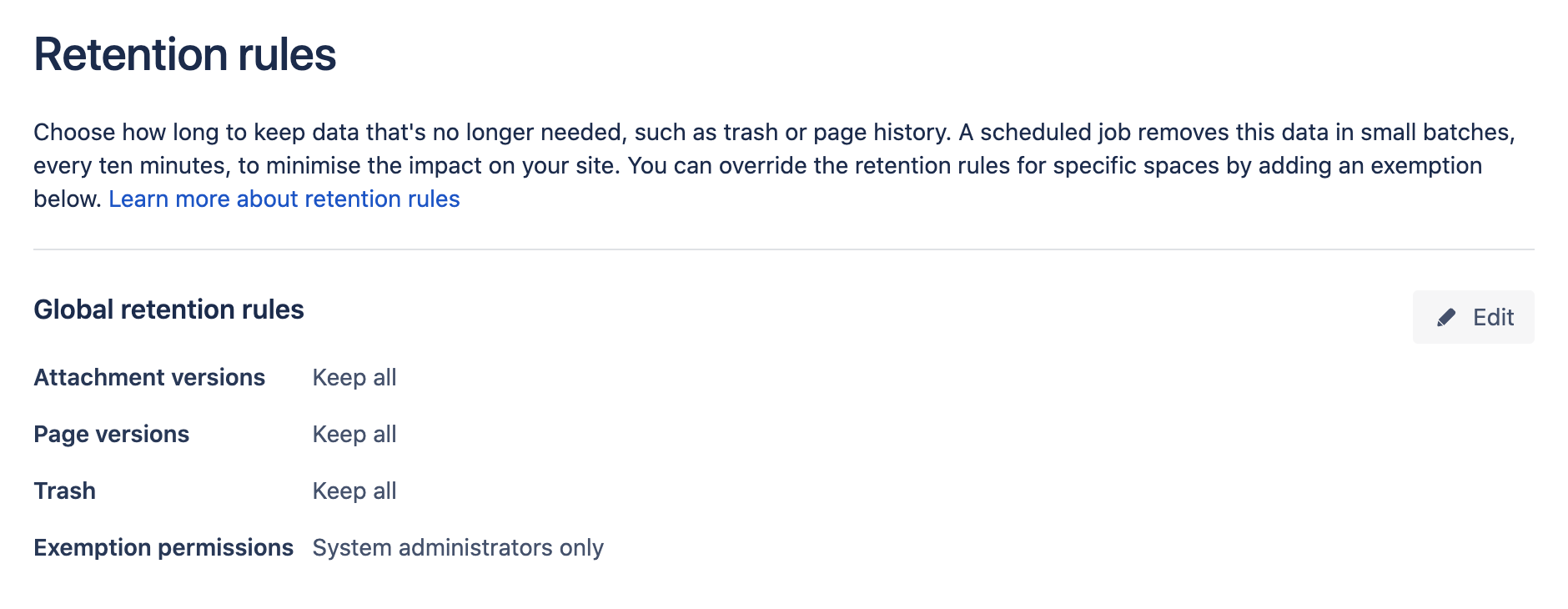Select the Global retention rules heading
Image resolution: width=1568 pixels, height=609 pixels.
pyautogui.click(x=168, y=310)
